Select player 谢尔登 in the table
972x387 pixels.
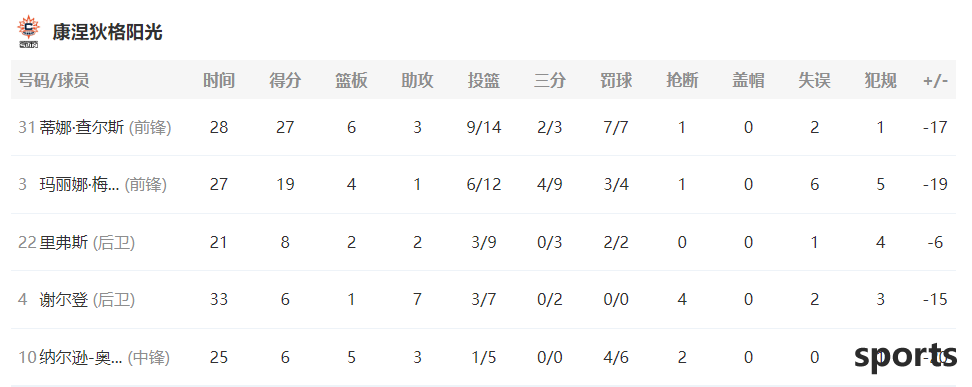click(64, 300)
